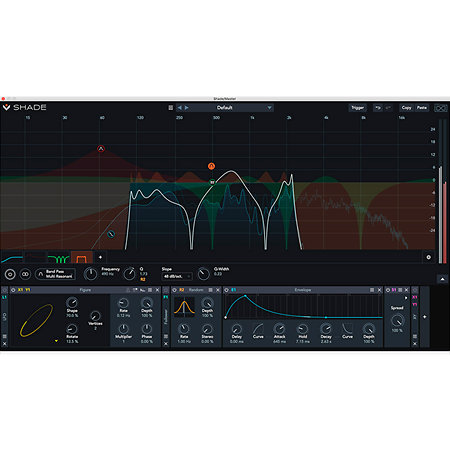Click the Trigger button

click(x=357, y=108)
